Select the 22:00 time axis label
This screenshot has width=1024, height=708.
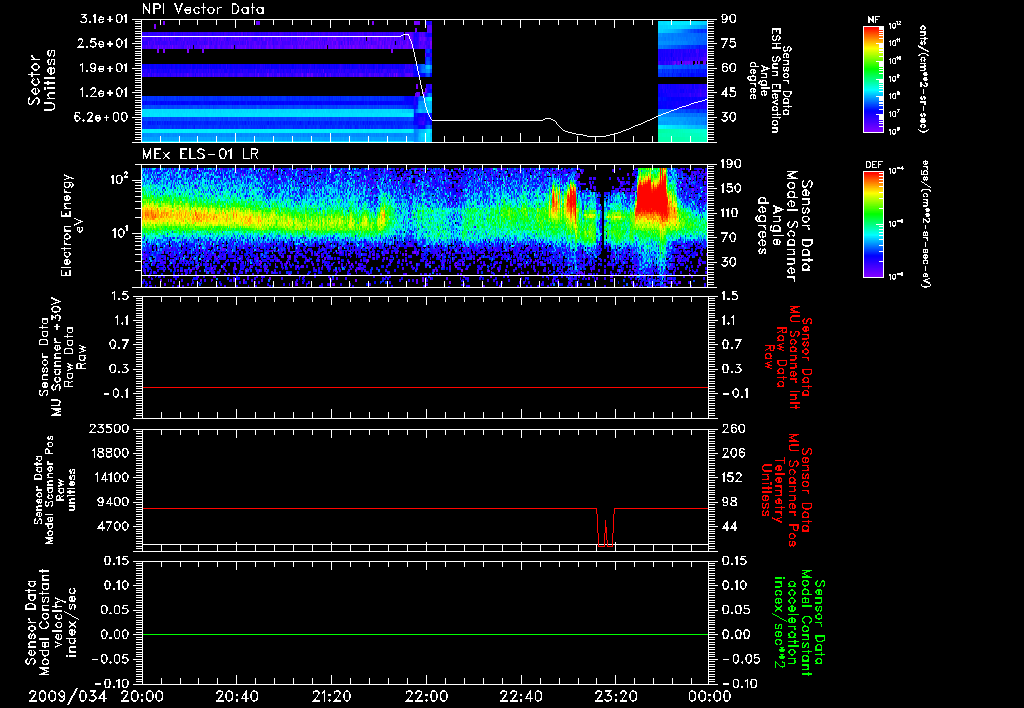(x=426, y=696)
